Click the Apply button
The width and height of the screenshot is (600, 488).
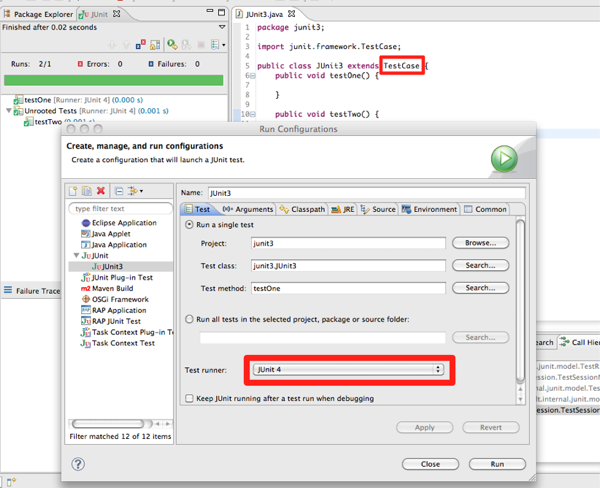click(425, 428)
